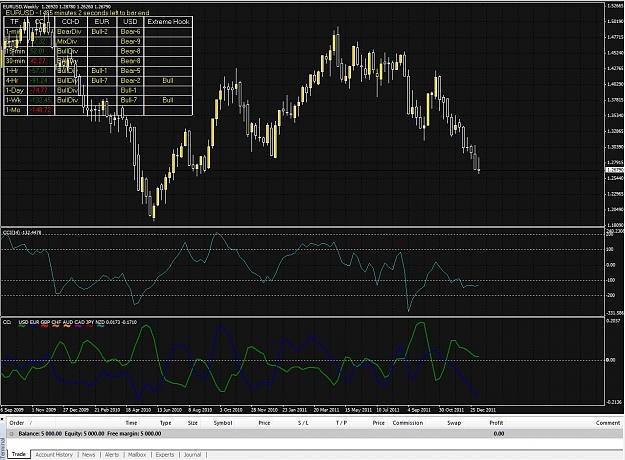Image resolution: width=625 pixels, height=460 pixels.
Task: Click the 25 Dec 2011 date on time axis
Action: [x=483, y=410]
